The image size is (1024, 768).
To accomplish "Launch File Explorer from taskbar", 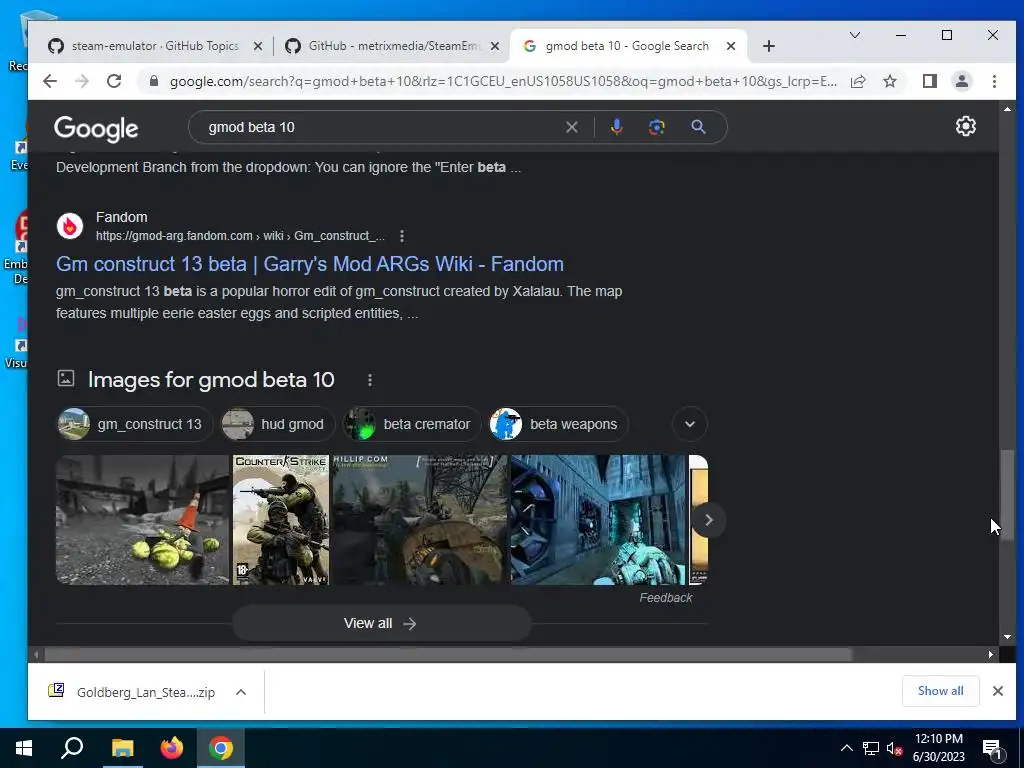I will tap(122, 748).
